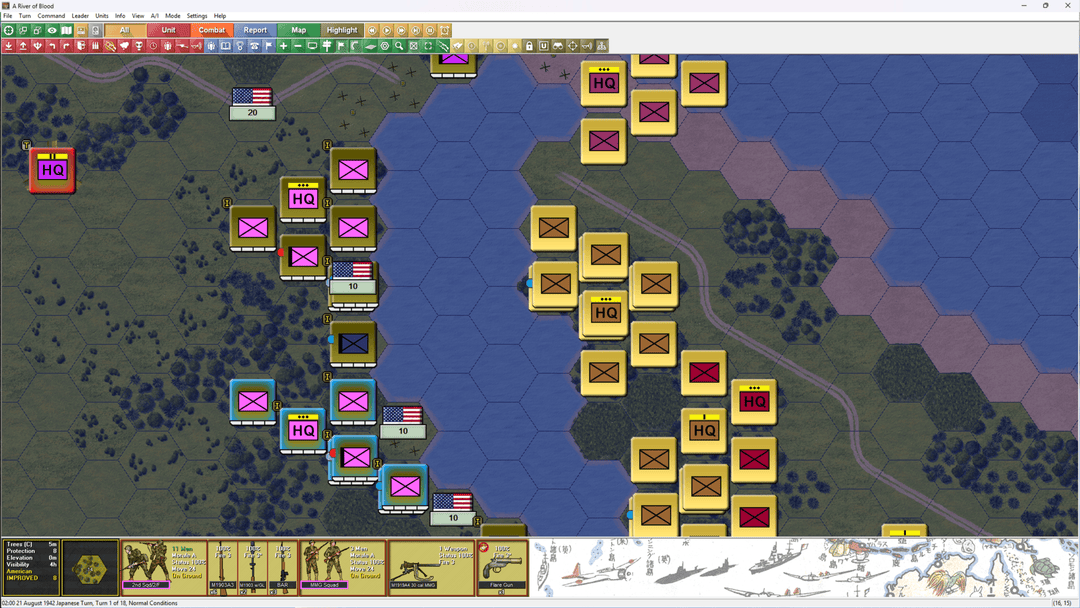The height and width of the screenshot is (608, 1080).
Task: Click the organization chart icon
Action: [601, 46]
